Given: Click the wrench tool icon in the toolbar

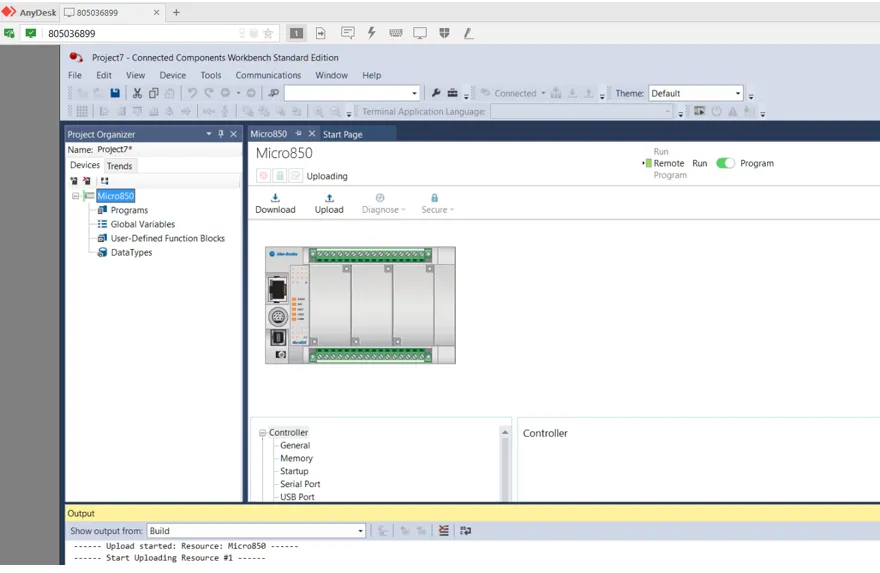Looking at the screenshot, I should tap(436, 93).
